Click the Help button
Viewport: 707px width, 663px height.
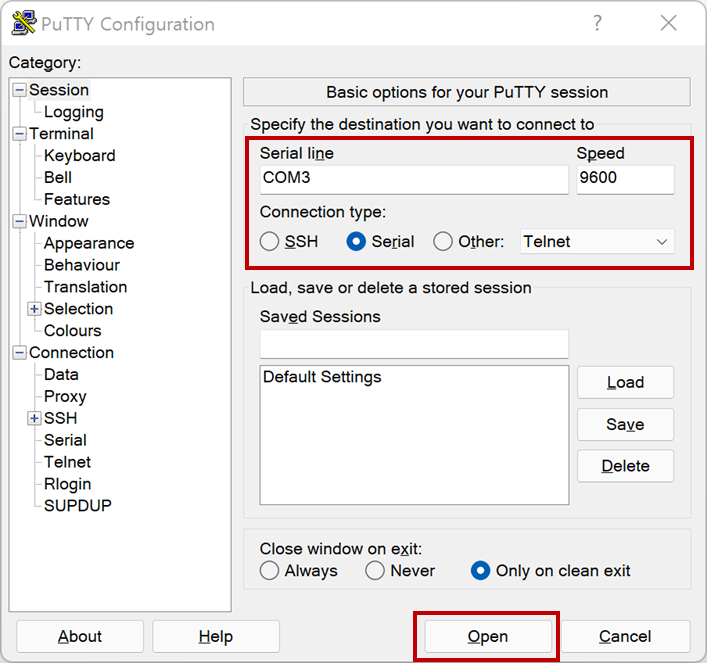tap(216, 636)
